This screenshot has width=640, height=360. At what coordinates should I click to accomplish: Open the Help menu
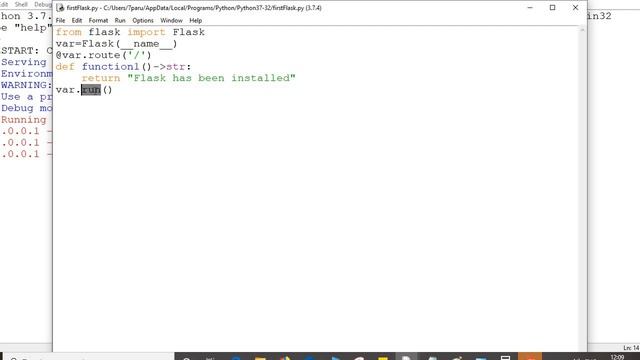pyautogui.click(x=196, y=20)
